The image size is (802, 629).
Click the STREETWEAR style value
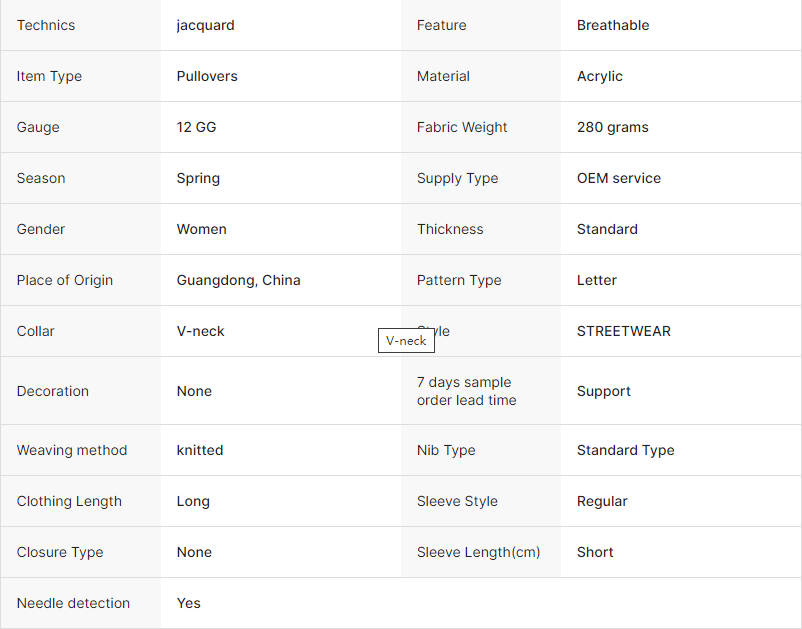click(x=623, y=331)
